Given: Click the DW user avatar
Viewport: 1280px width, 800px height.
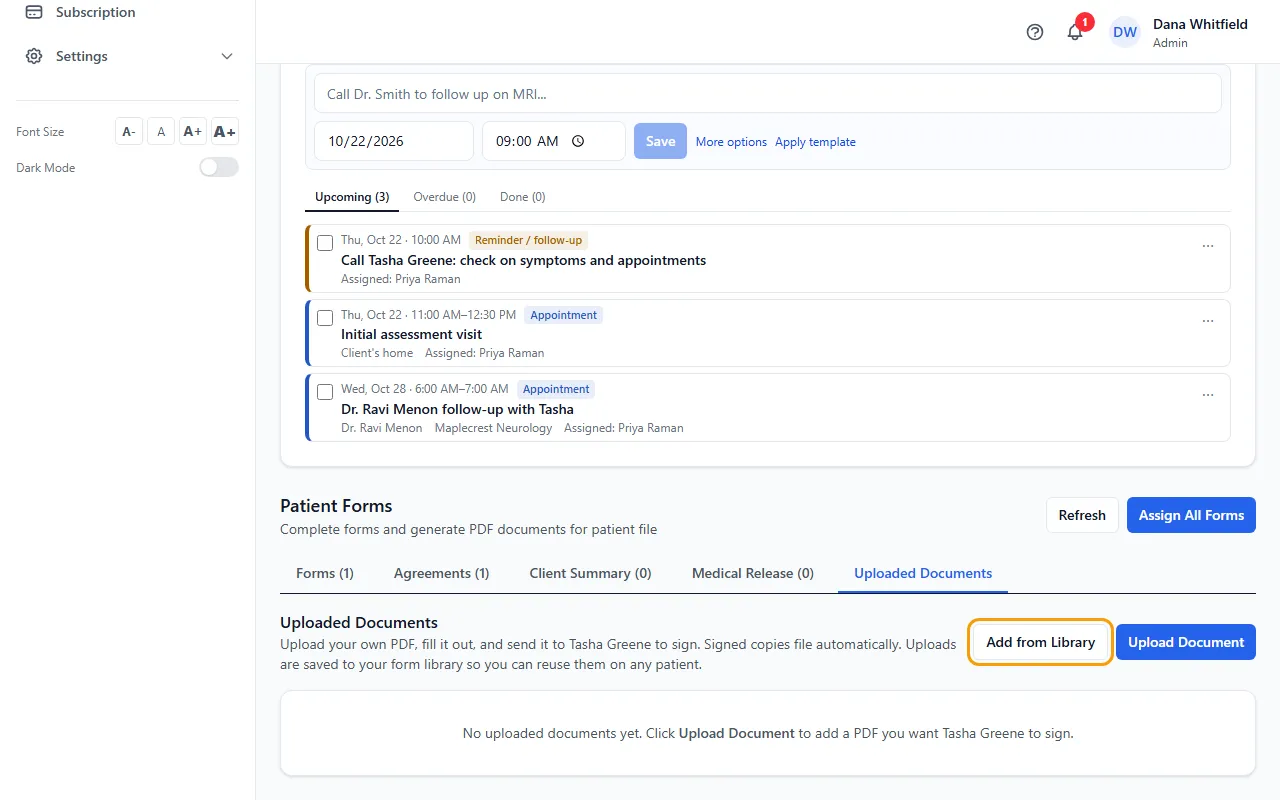Looking at the screenshot, I should [x=1125, y=32].
